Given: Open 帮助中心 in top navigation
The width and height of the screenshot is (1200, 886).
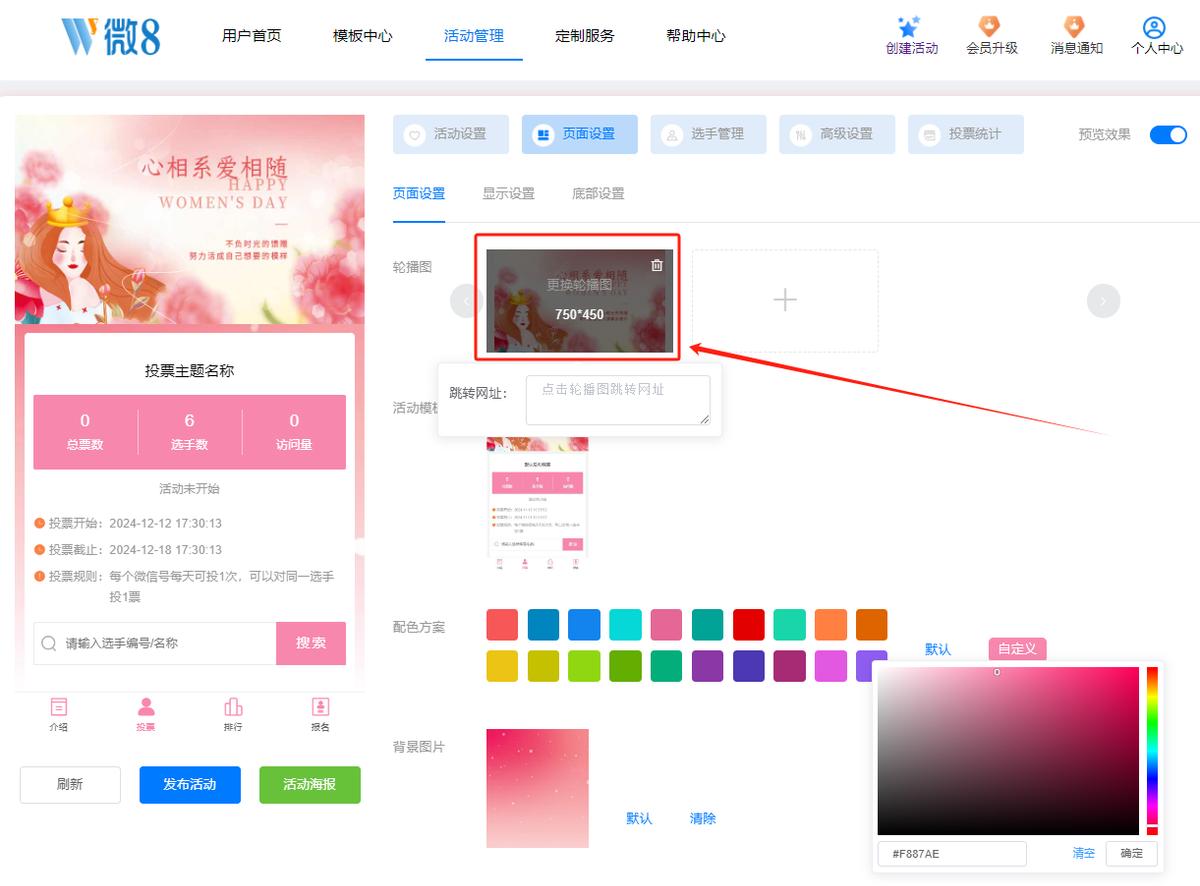Looking at the screenshot, I should (696, 36).
